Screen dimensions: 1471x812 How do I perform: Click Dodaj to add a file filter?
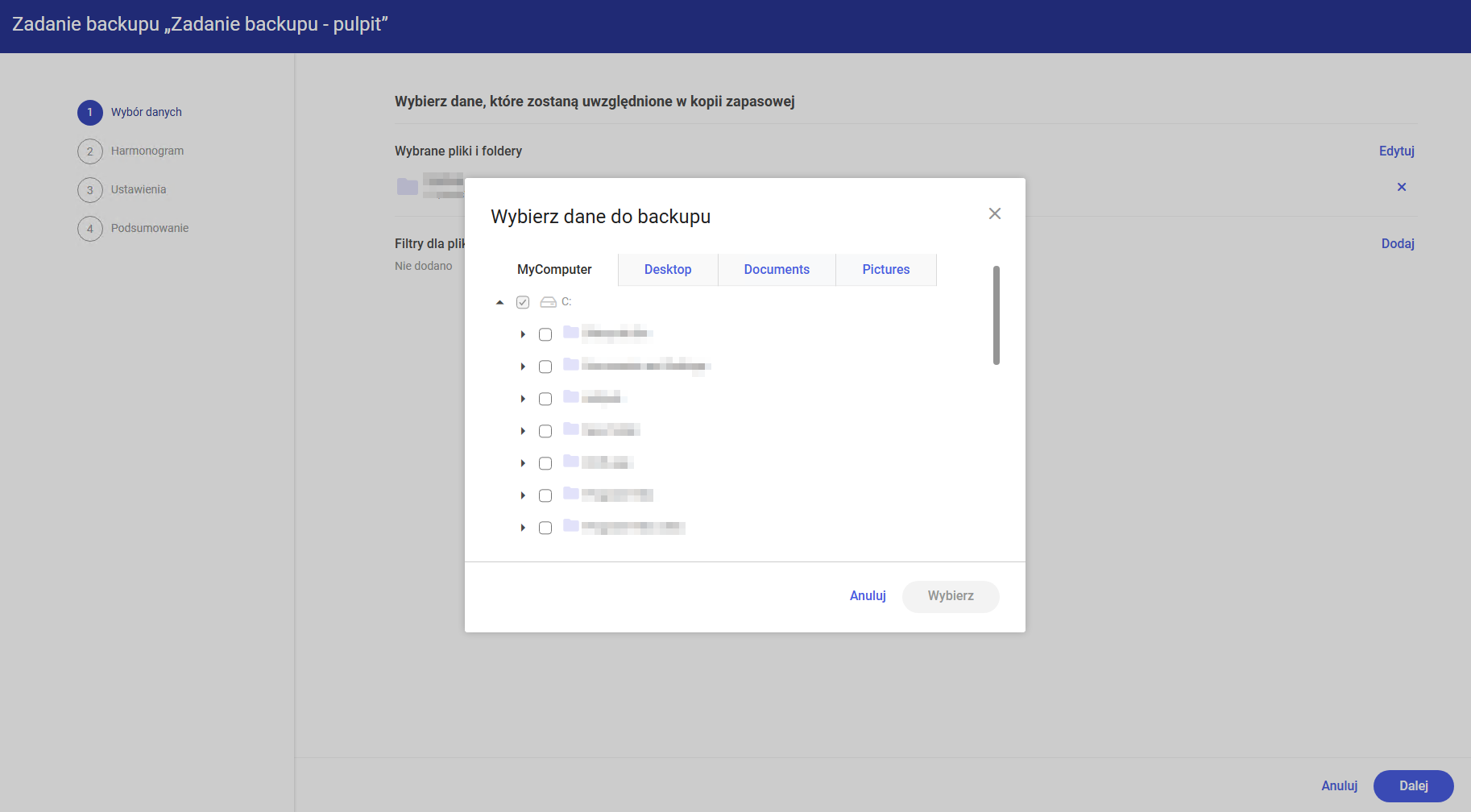pos(1398,243)
